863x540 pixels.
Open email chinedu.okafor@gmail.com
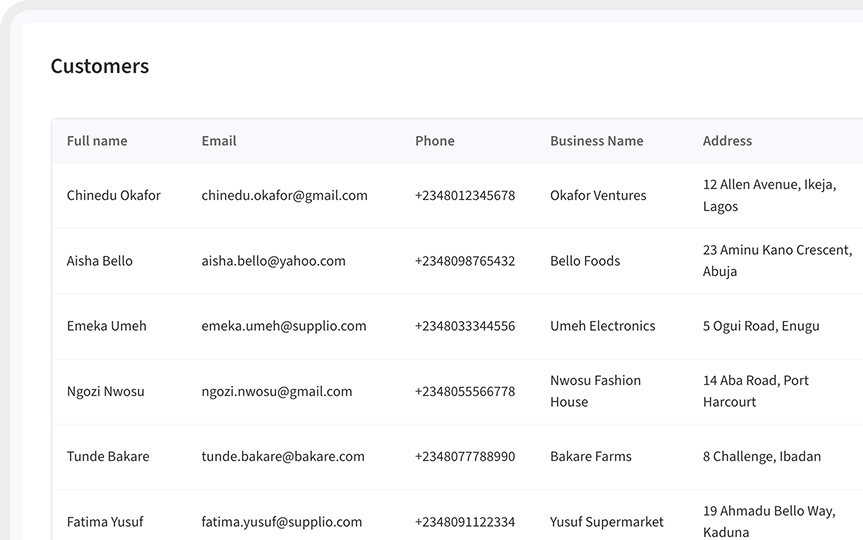point(284,196)
